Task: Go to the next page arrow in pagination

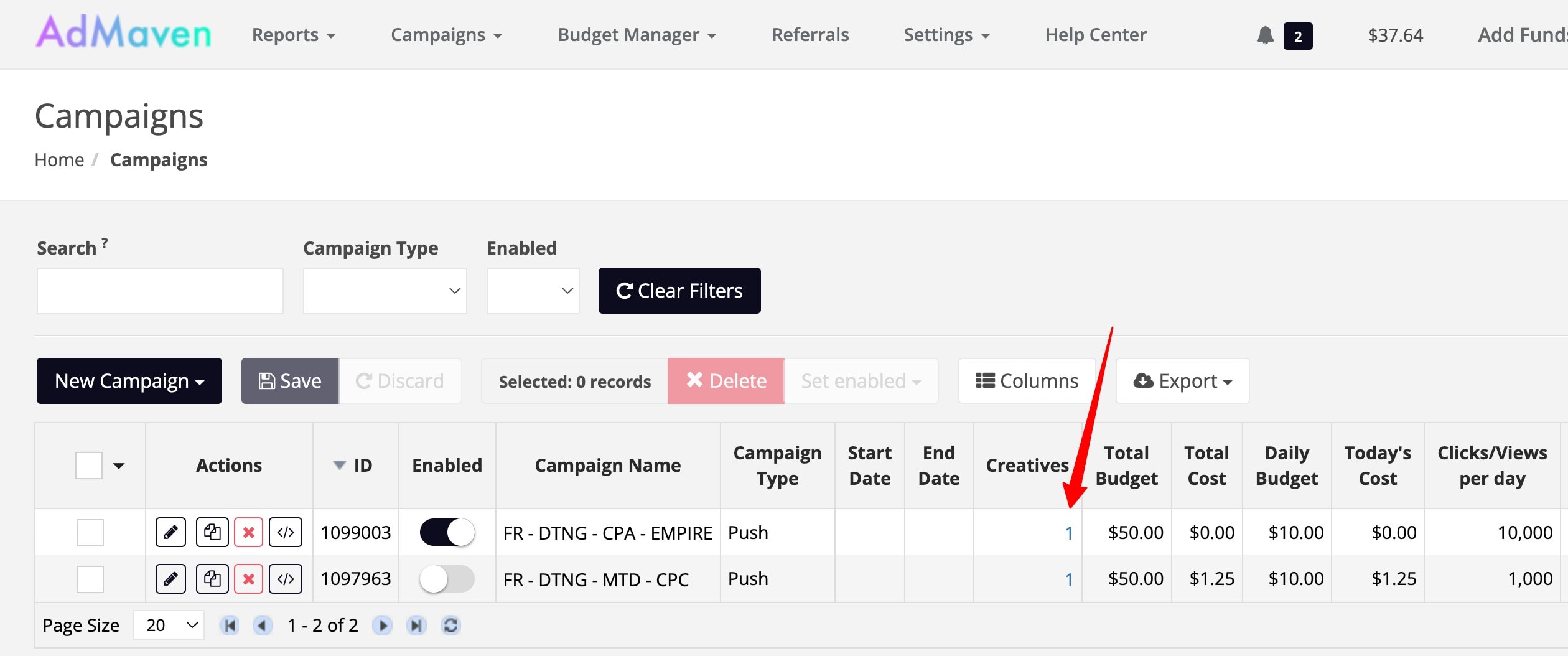Action: pyautogui.click(x=382, y=625)
